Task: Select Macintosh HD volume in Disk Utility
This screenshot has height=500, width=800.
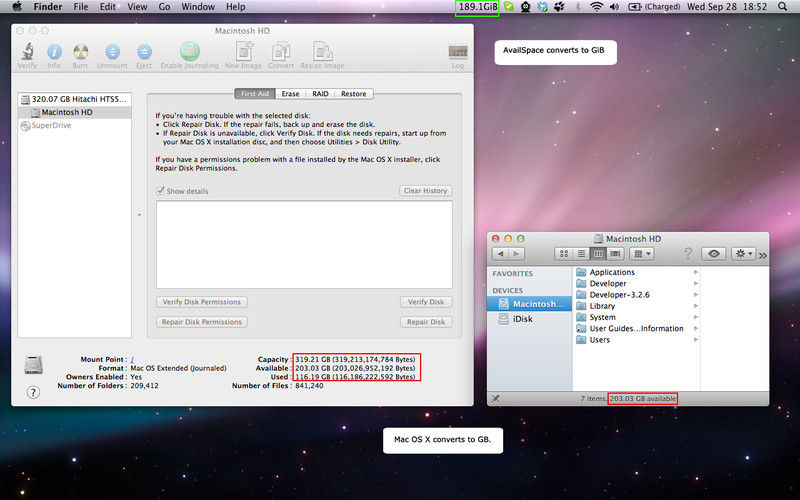Action: coord(74,112)
